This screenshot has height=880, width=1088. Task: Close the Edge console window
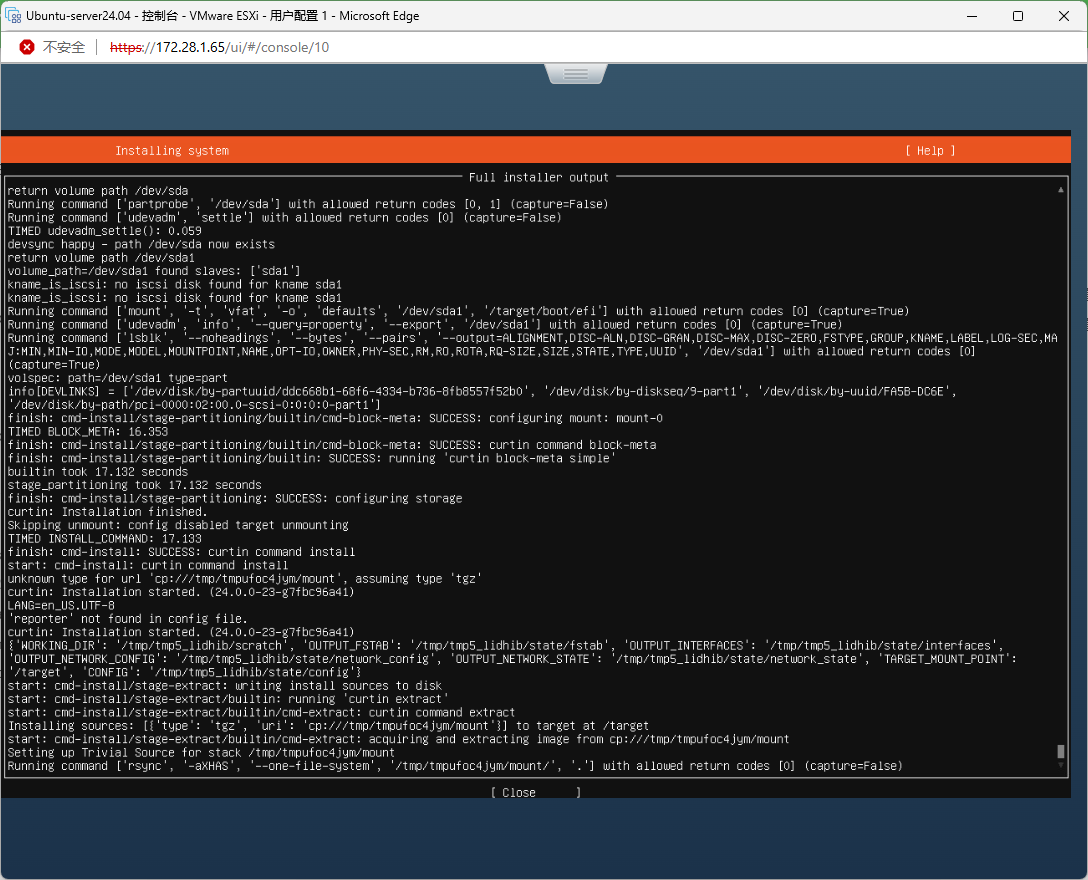coord(1063,16)
